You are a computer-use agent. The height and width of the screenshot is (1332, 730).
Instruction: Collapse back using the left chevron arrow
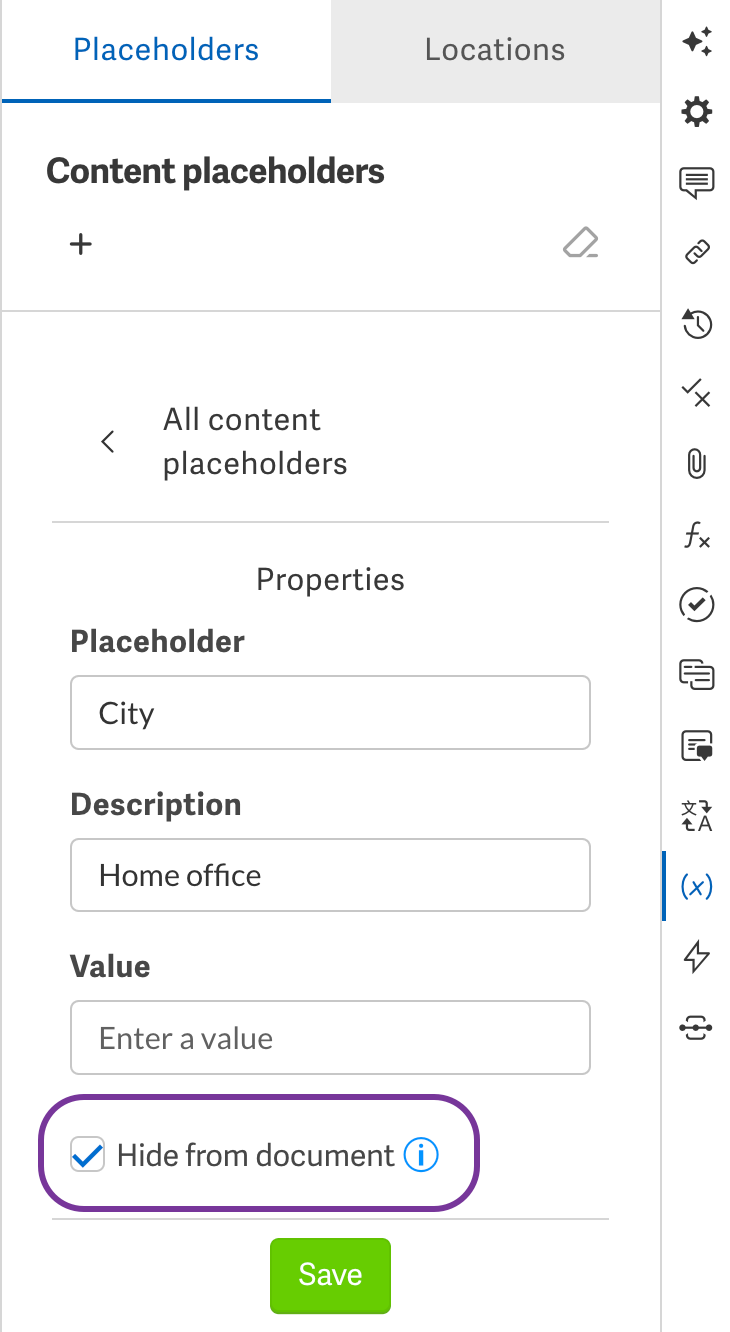pos(107,441)
